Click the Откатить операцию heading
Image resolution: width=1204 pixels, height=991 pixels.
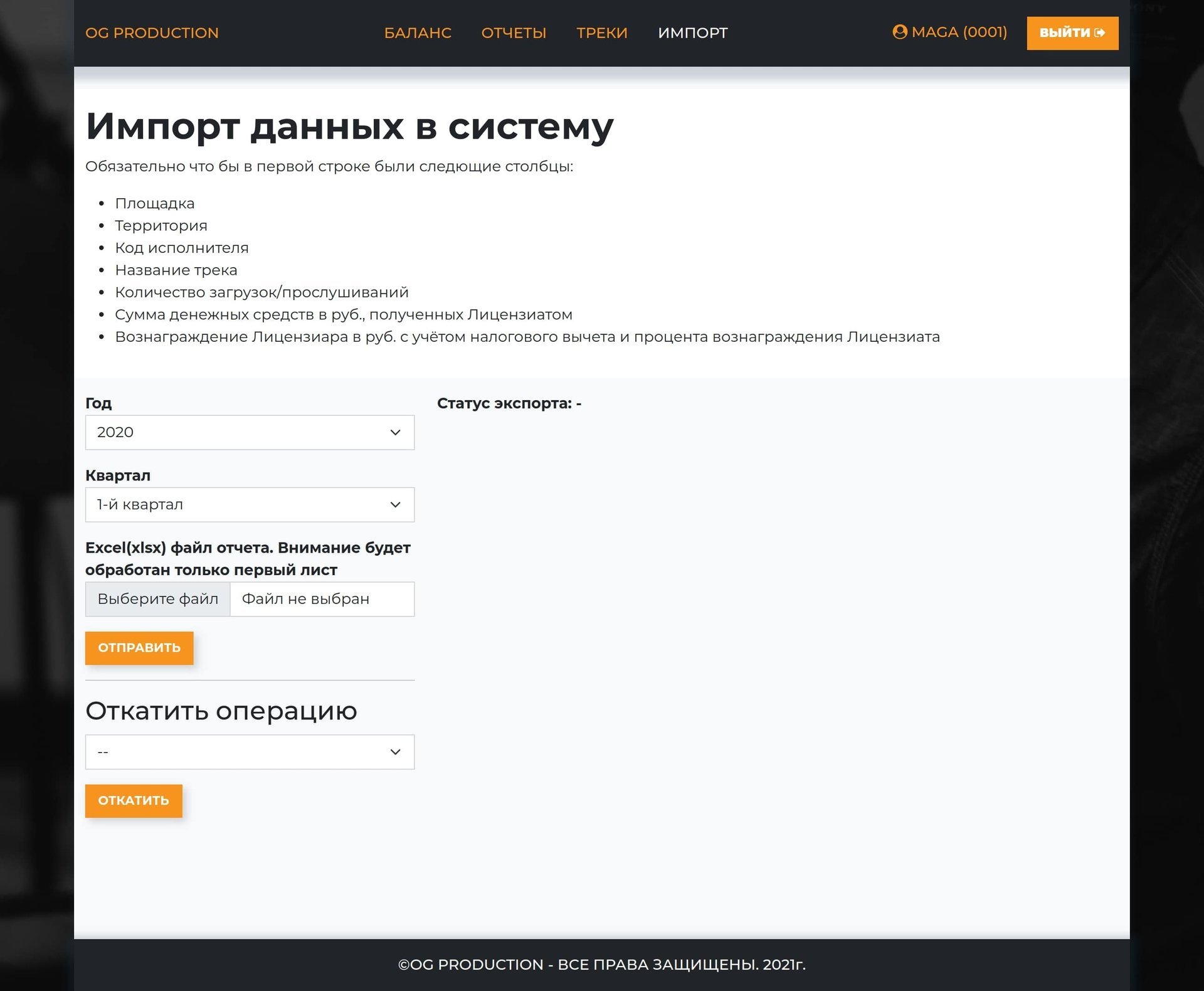click(x=221, y=711)
